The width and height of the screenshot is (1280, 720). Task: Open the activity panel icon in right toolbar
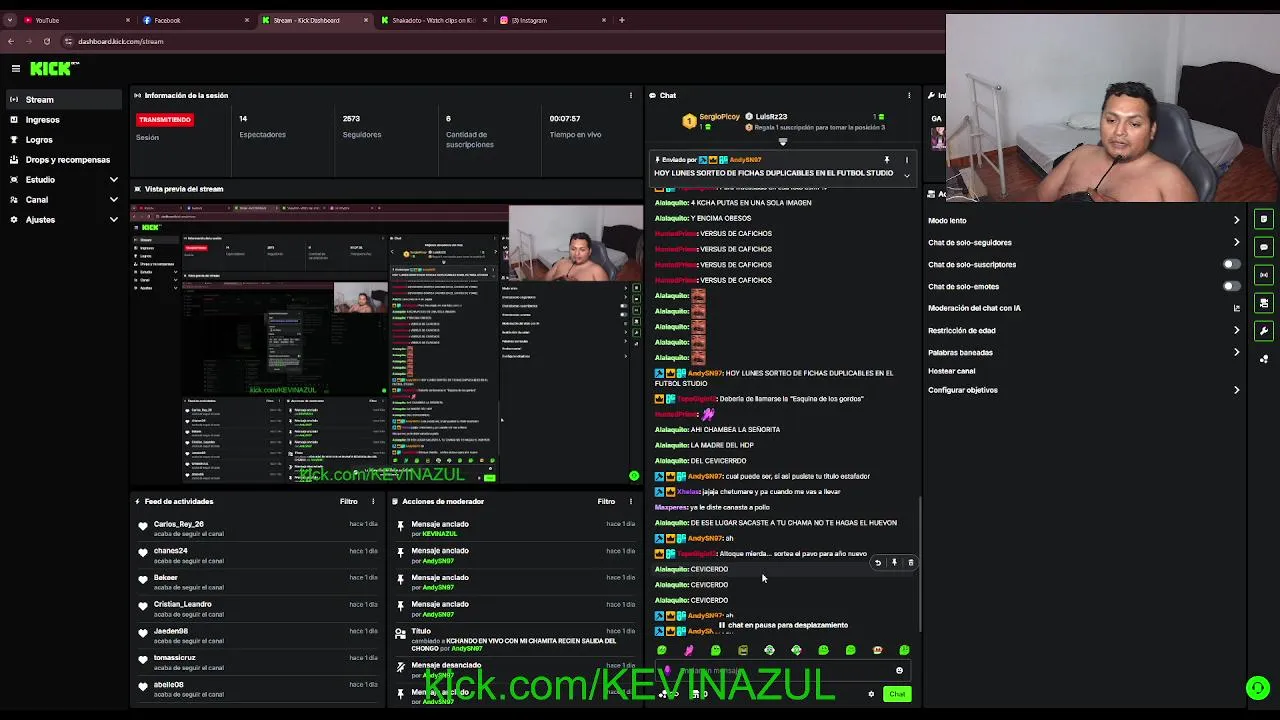click(1264, 219)
